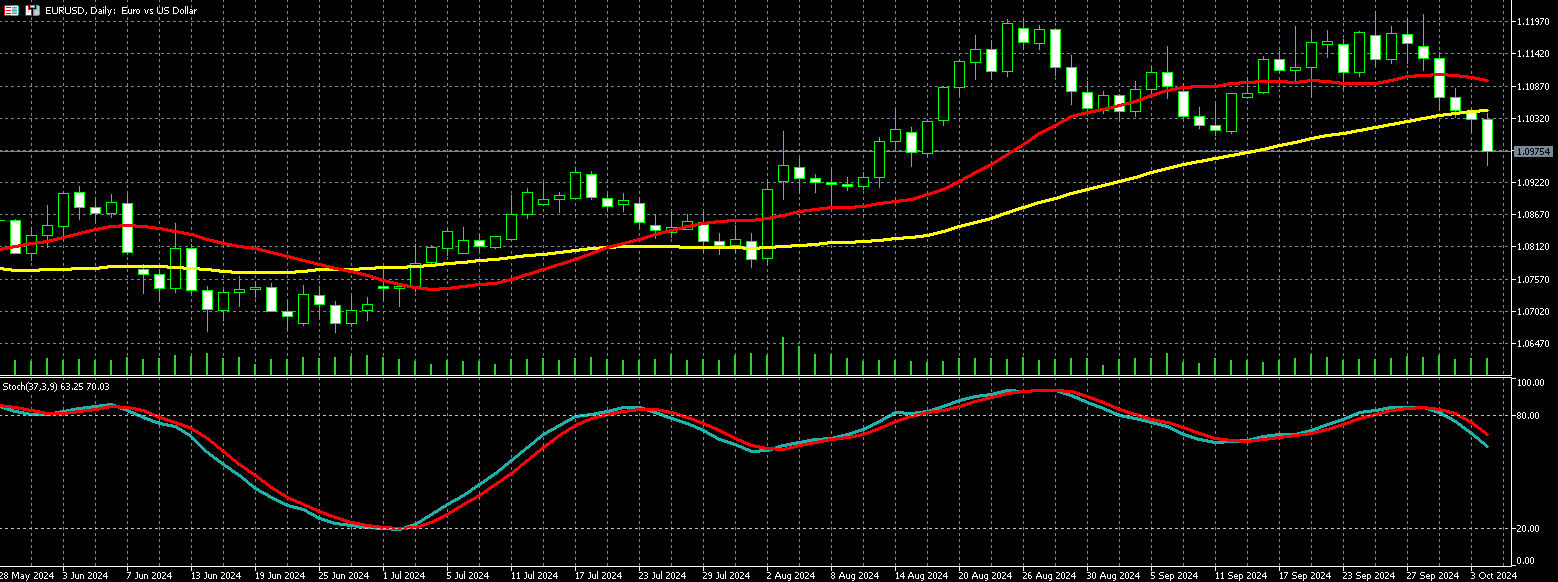The width and height of the screenshot is (1558, 582).
Task: Select the 28 May 2024 date label
Action: (x=26, y=576)
